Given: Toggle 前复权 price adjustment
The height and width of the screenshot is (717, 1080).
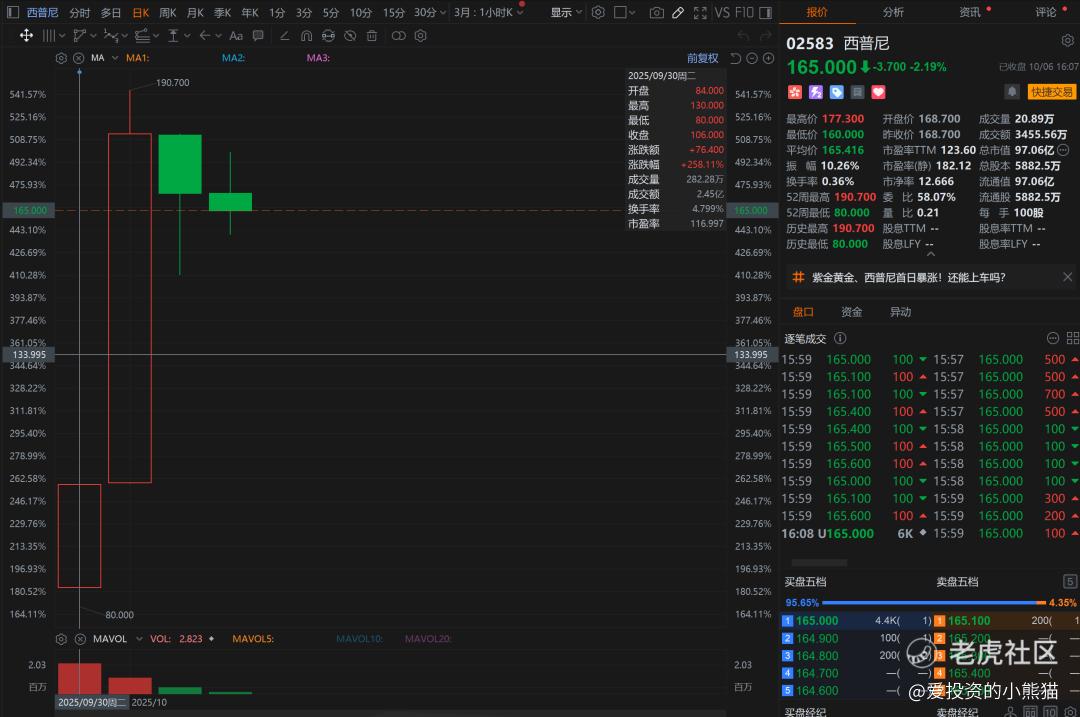Looking at the screenshot, I should click(703, 59).
